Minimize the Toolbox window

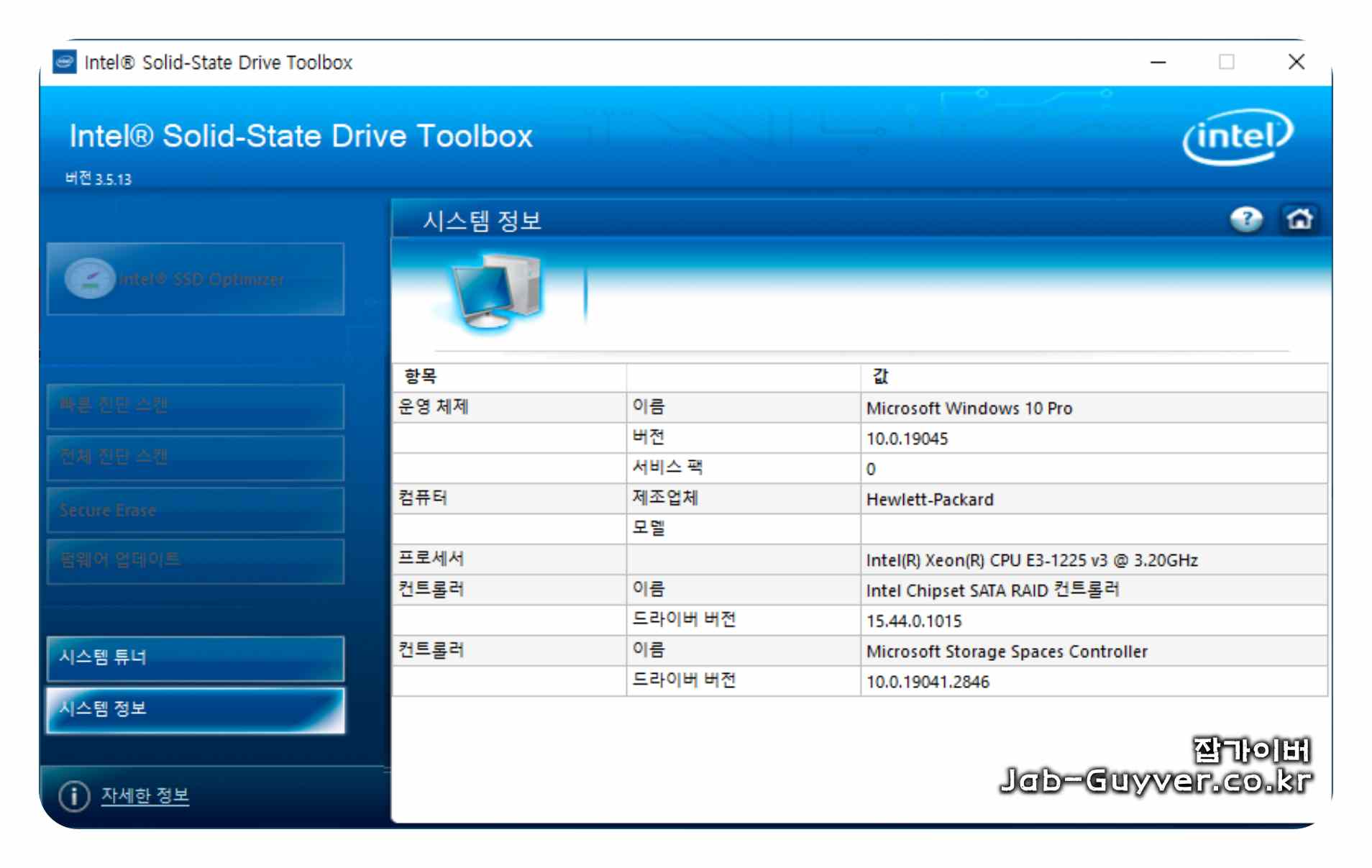coord(1158,63)
